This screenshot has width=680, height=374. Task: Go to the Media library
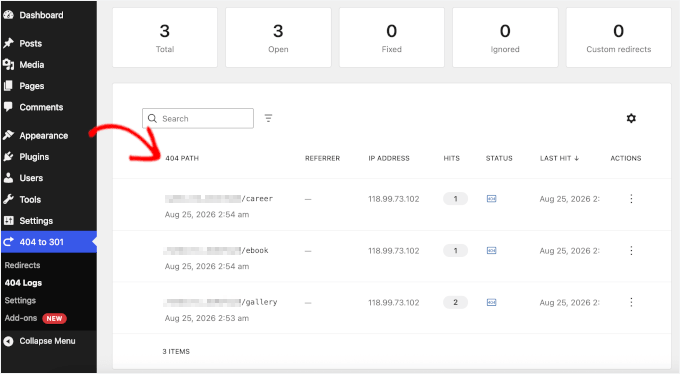click(32, 65)
